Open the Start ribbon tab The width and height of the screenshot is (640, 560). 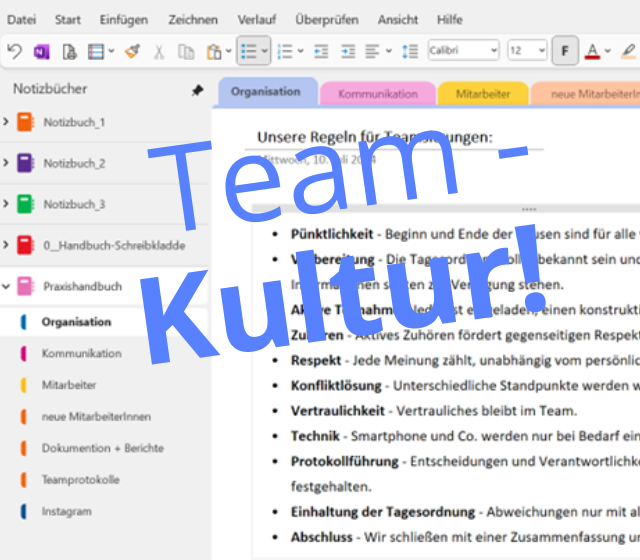tap(68, 20)
